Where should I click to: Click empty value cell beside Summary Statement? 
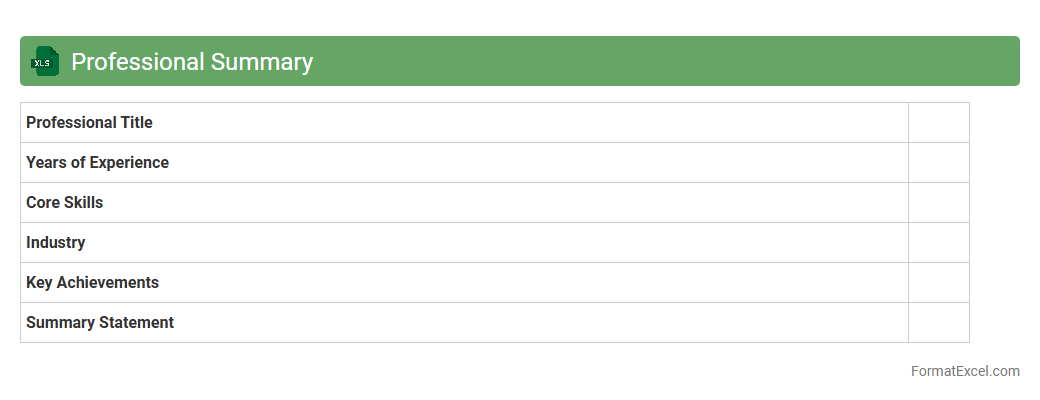tap(938, 323)
